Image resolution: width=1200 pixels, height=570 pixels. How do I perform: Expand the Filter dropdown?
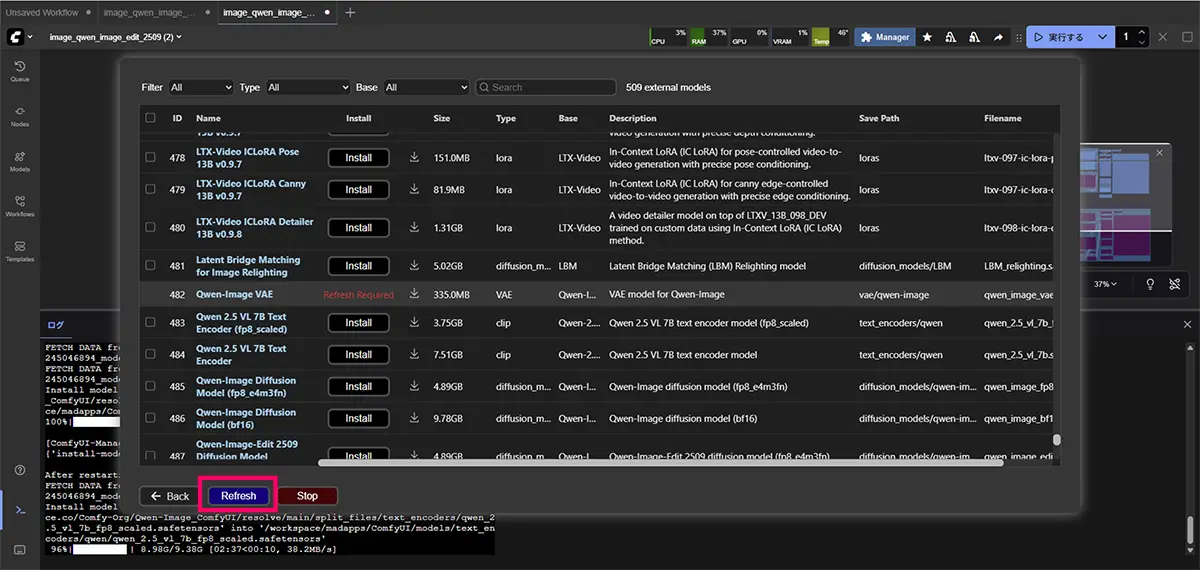pyautogui.click(x=200, y=88)
